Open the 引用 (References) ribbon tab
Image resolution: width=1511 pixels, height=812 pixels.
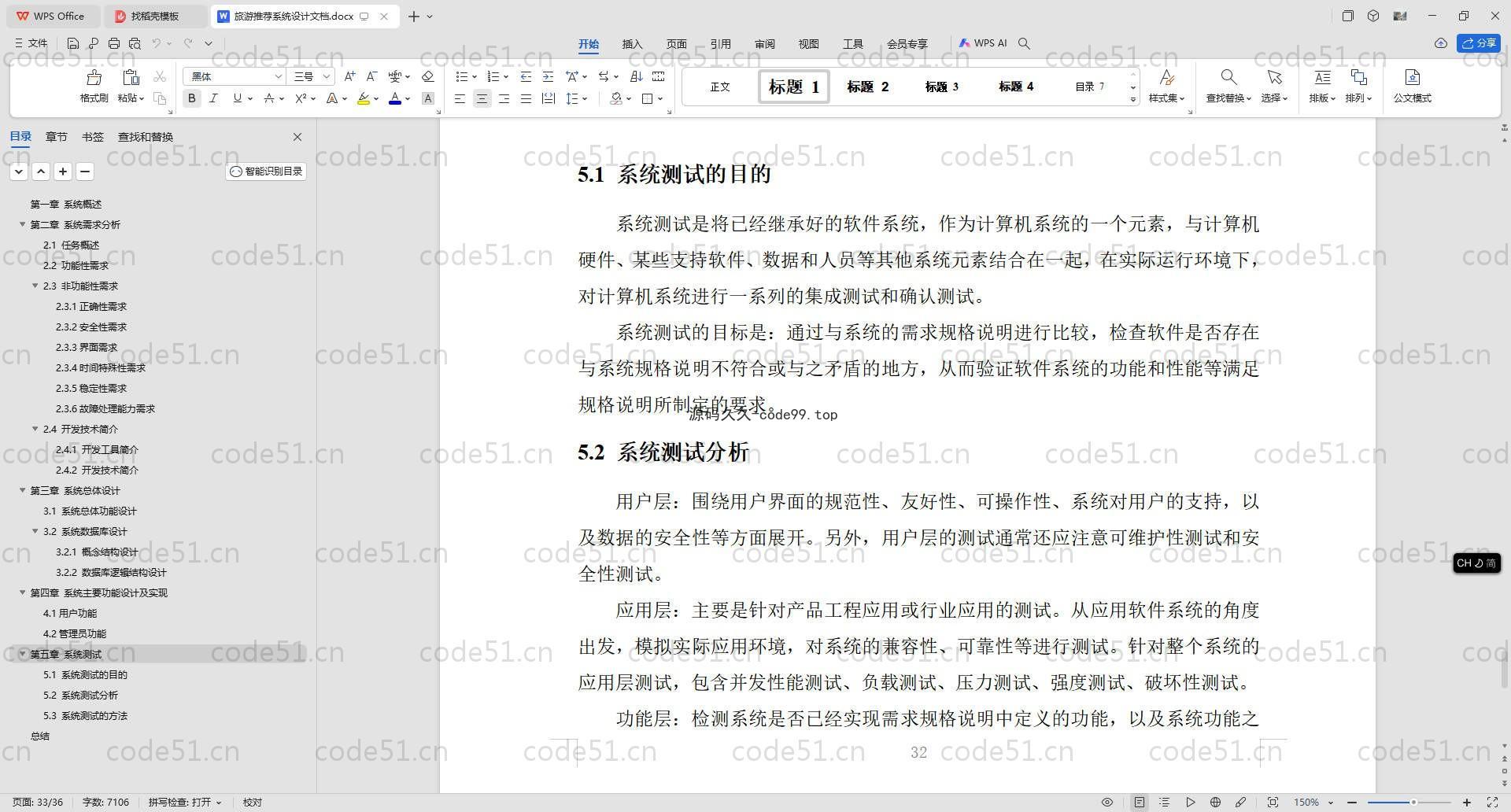tap(720, 44)
